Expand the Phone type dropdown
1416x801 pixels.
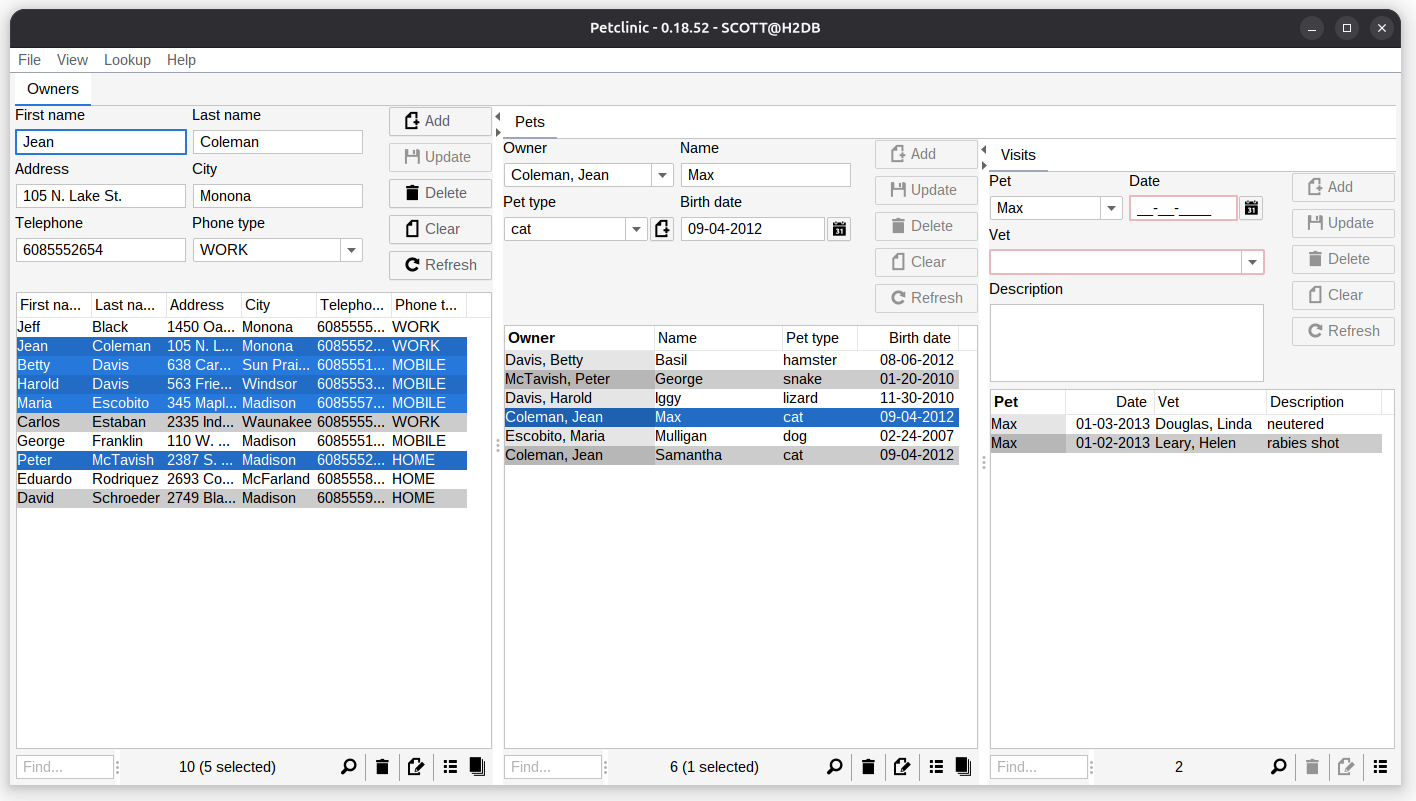[x=351, y=250]
